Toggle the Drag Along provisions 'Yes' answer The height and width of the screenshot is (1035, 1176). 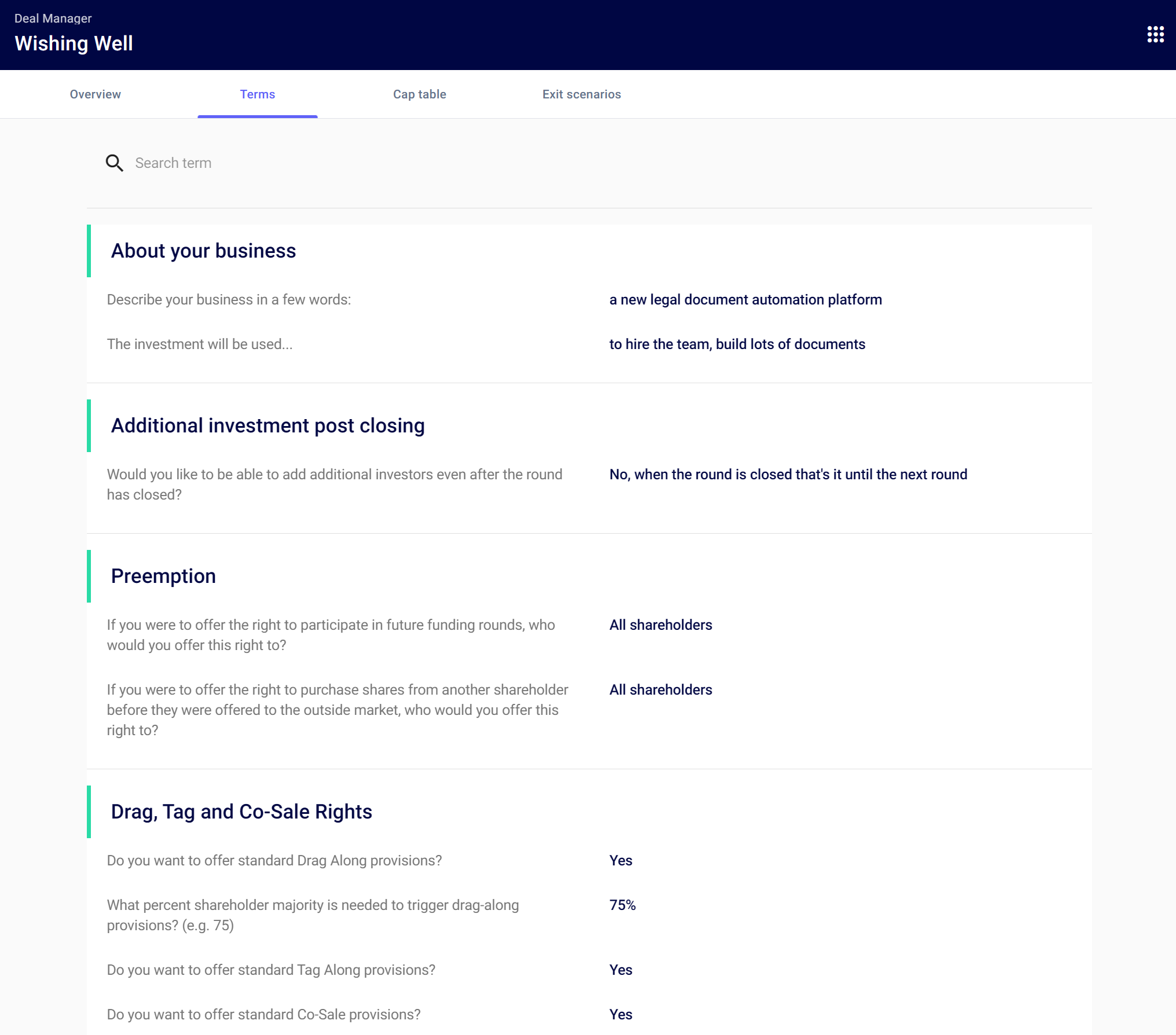click(x=620, y=860)
